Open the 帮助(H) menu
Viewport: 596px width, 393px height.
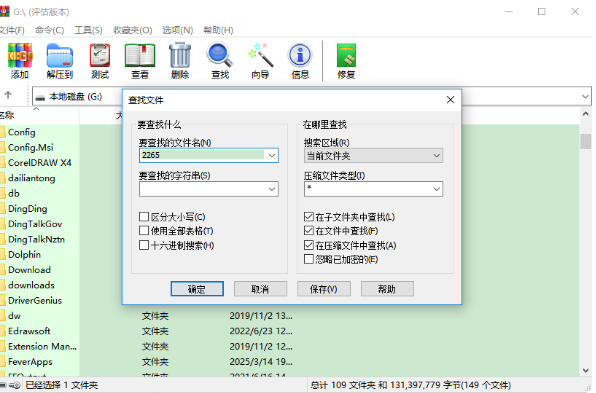(x=218, y=30)
